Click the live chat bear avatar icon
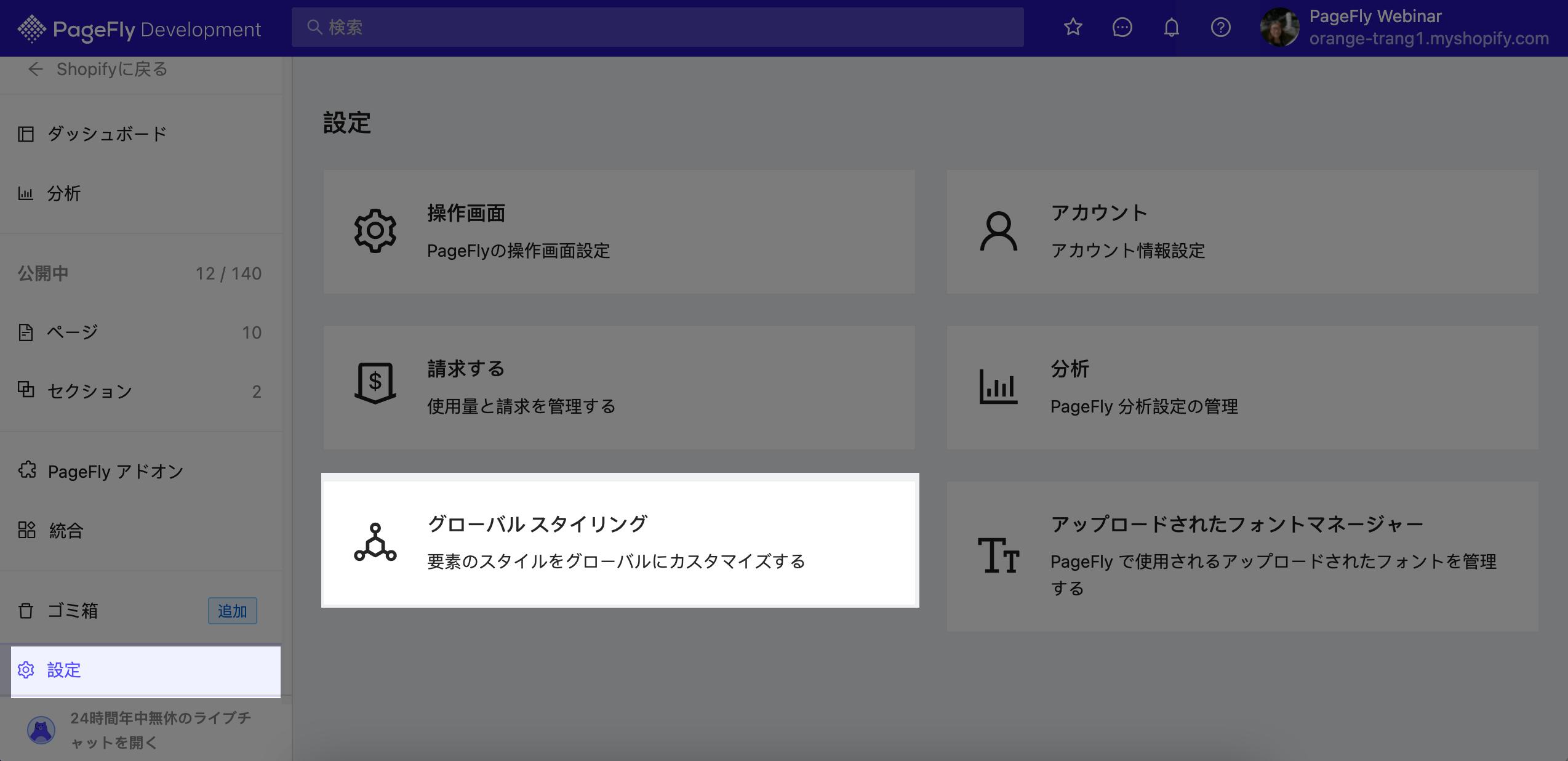1568x761 pixels. click(x=41, y=730)
